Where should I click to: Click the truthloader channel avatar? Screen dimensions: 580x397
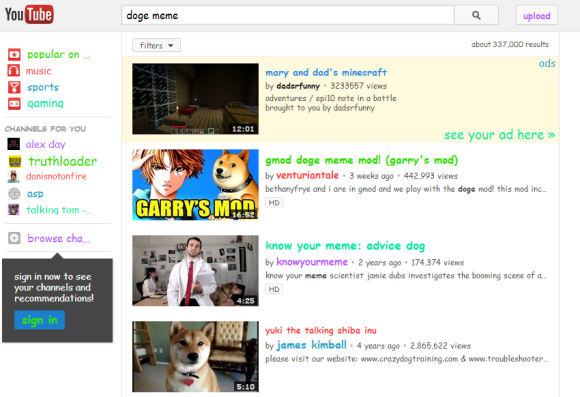tap(14, 161)
